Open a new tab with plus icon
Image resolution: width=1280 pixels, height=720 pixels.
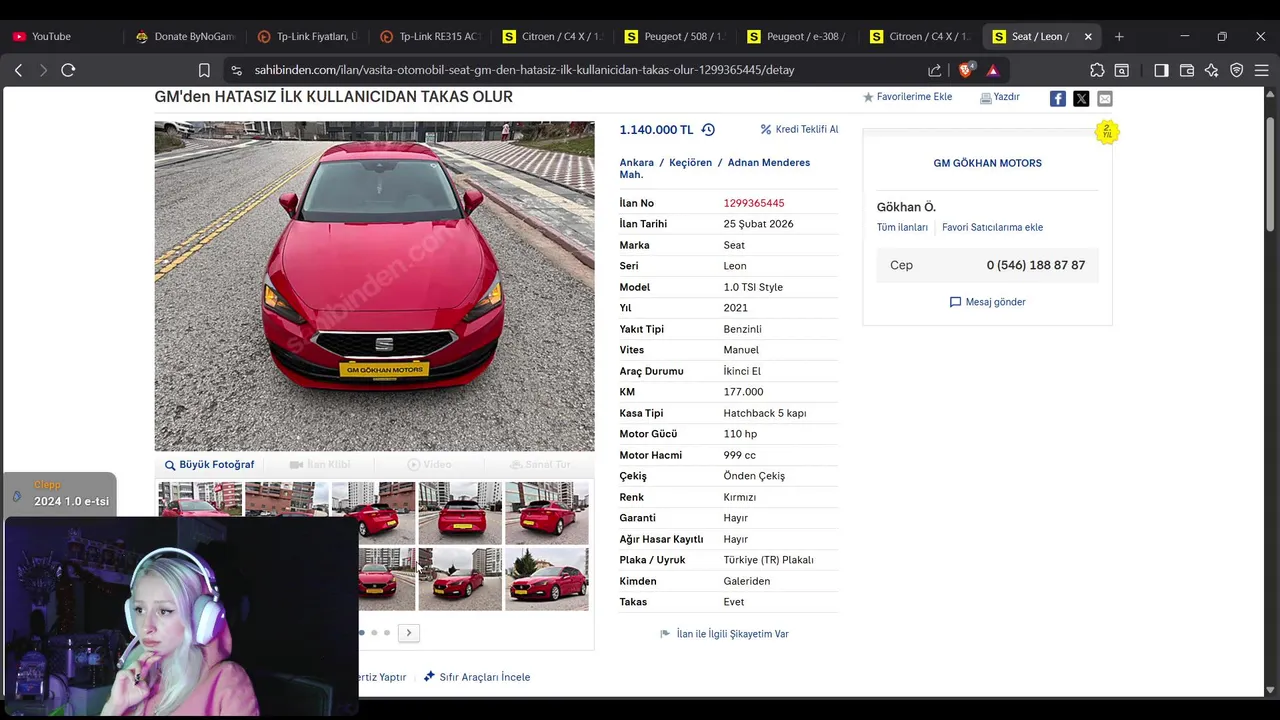click(x=1119, y=36)
